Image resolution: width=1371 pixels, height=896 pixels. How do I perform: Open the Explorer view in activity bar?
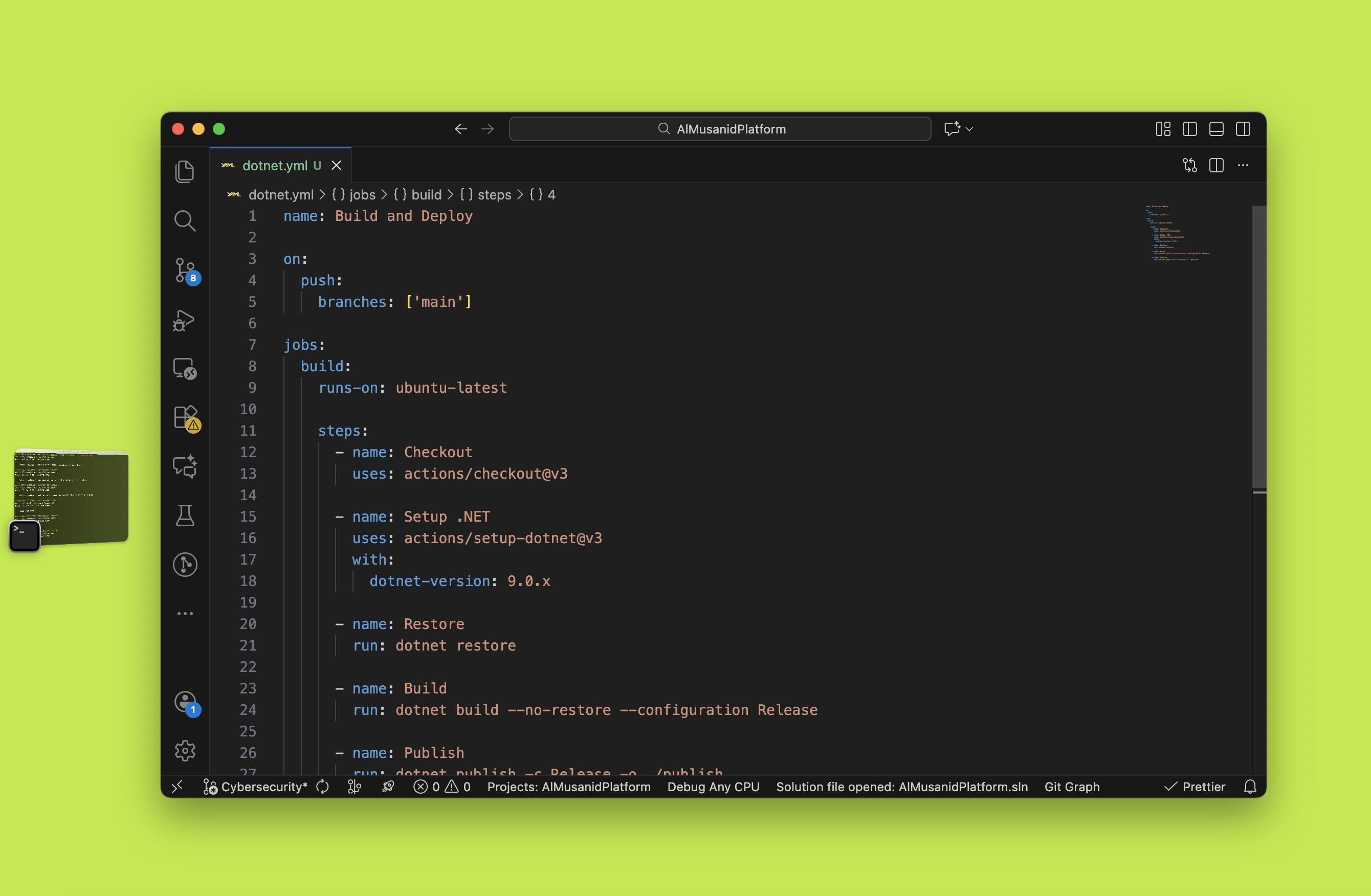tap(184, 172)
